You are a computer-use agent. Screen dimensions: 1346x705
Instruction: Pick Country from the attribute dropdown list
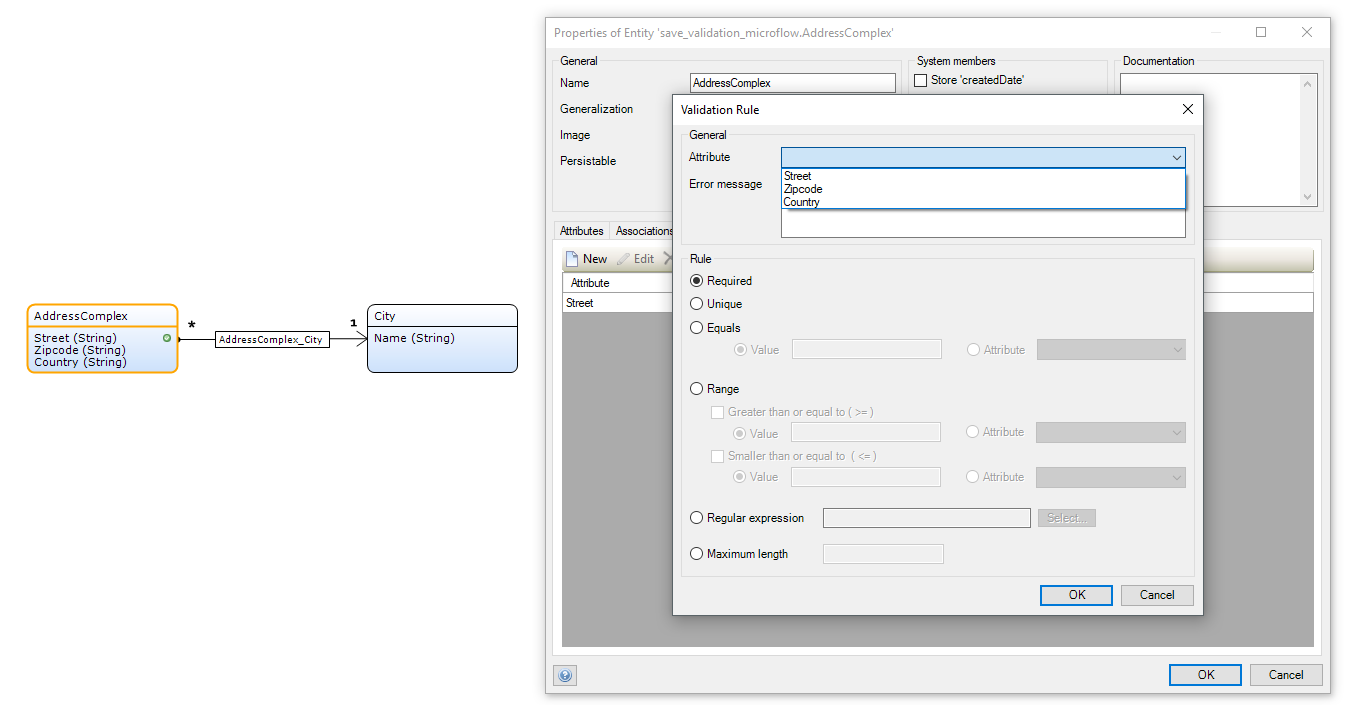pos(801,202)
